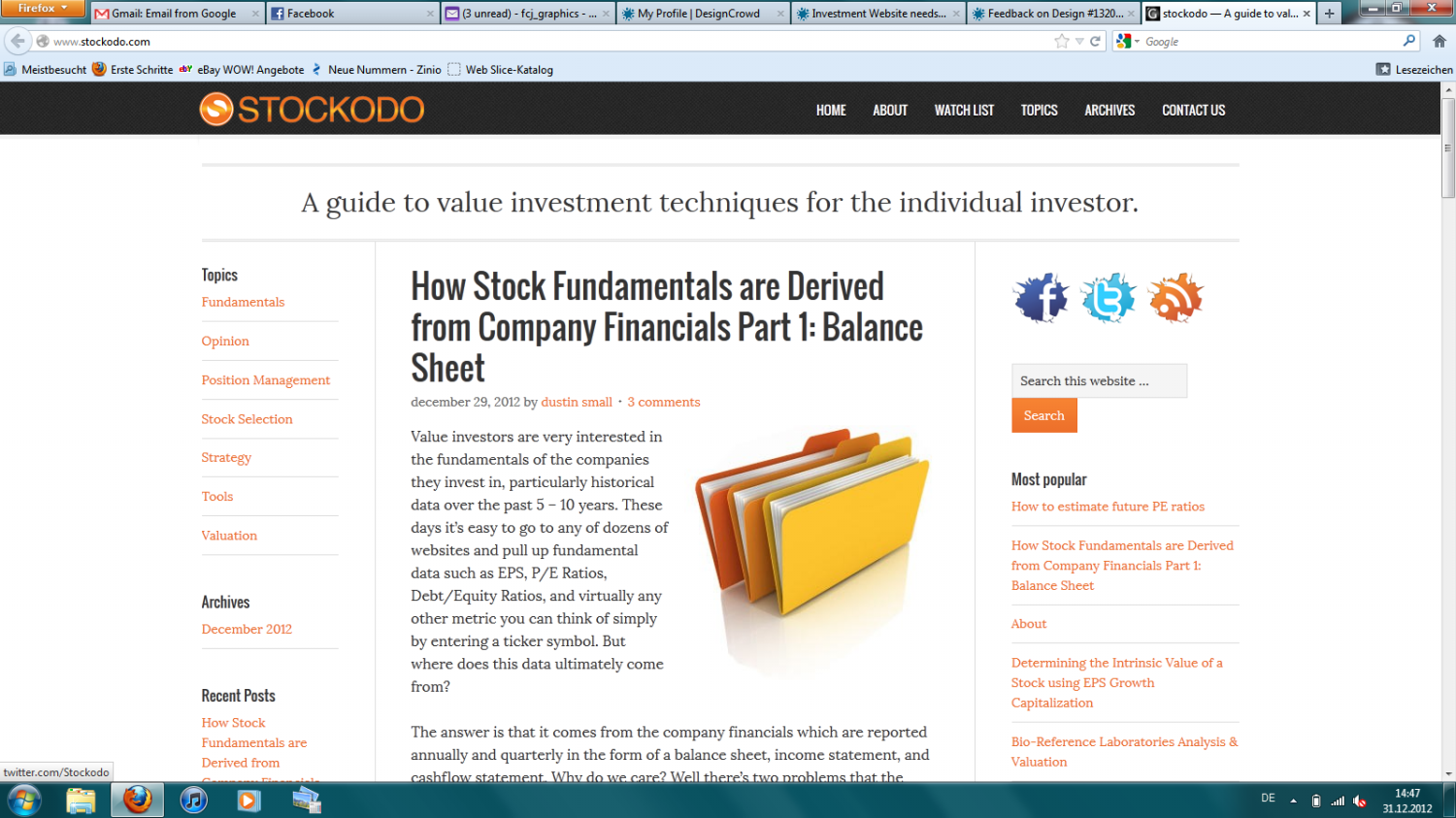Expand the URL bar history dropdown arrow
This screenshot has width=1456, height=818.
[x=1079, y=41]
